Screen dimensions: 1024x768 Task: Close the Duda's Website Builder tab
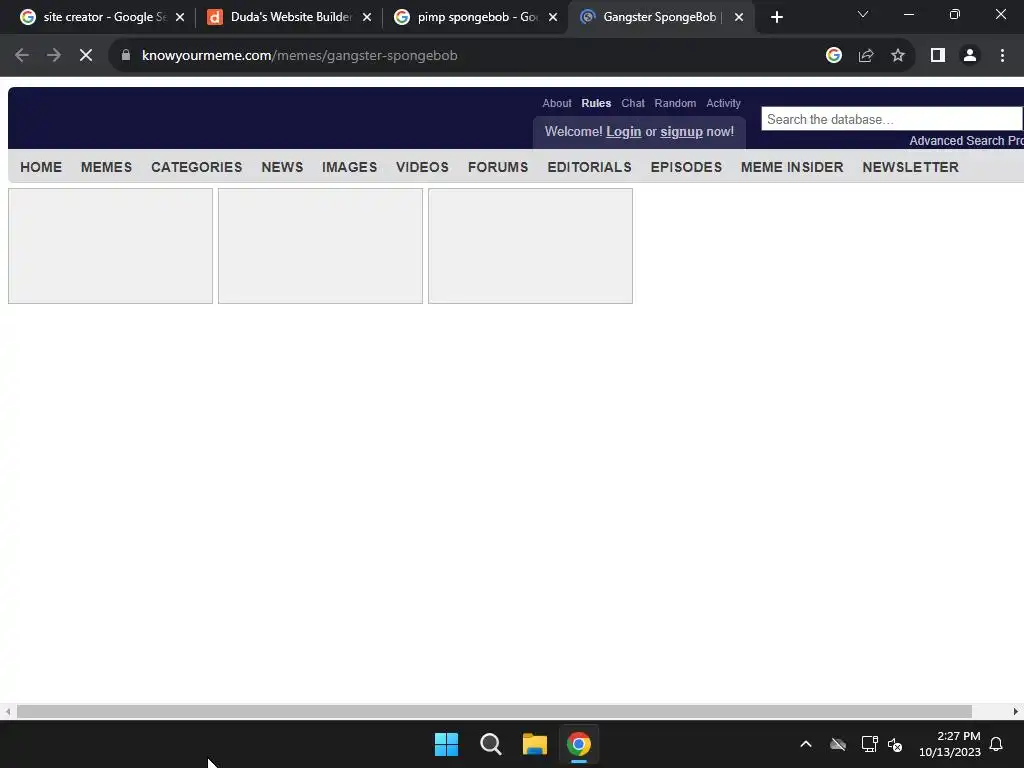pyautogui.click(x=367, y=18)
